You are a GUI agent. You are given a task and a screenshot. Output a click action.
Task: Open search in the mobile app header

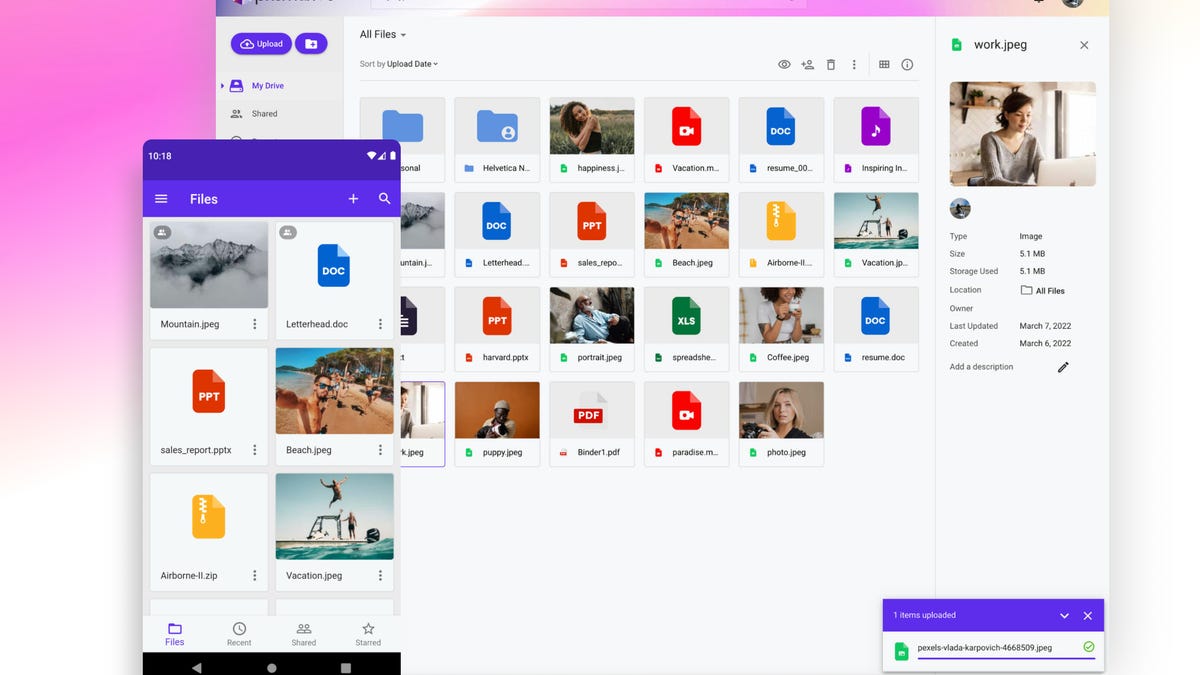click(384, 199)
